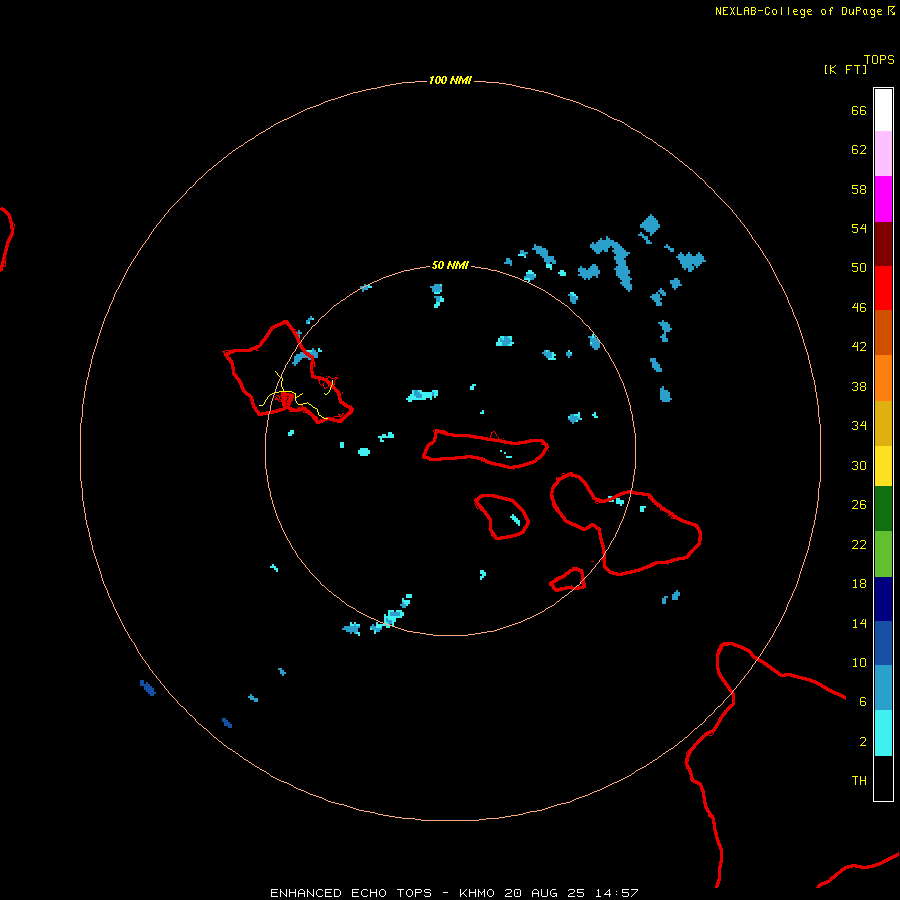
Task: Click the dark blue echo outside 100 NMI ring
Action: tap(148, 688)
